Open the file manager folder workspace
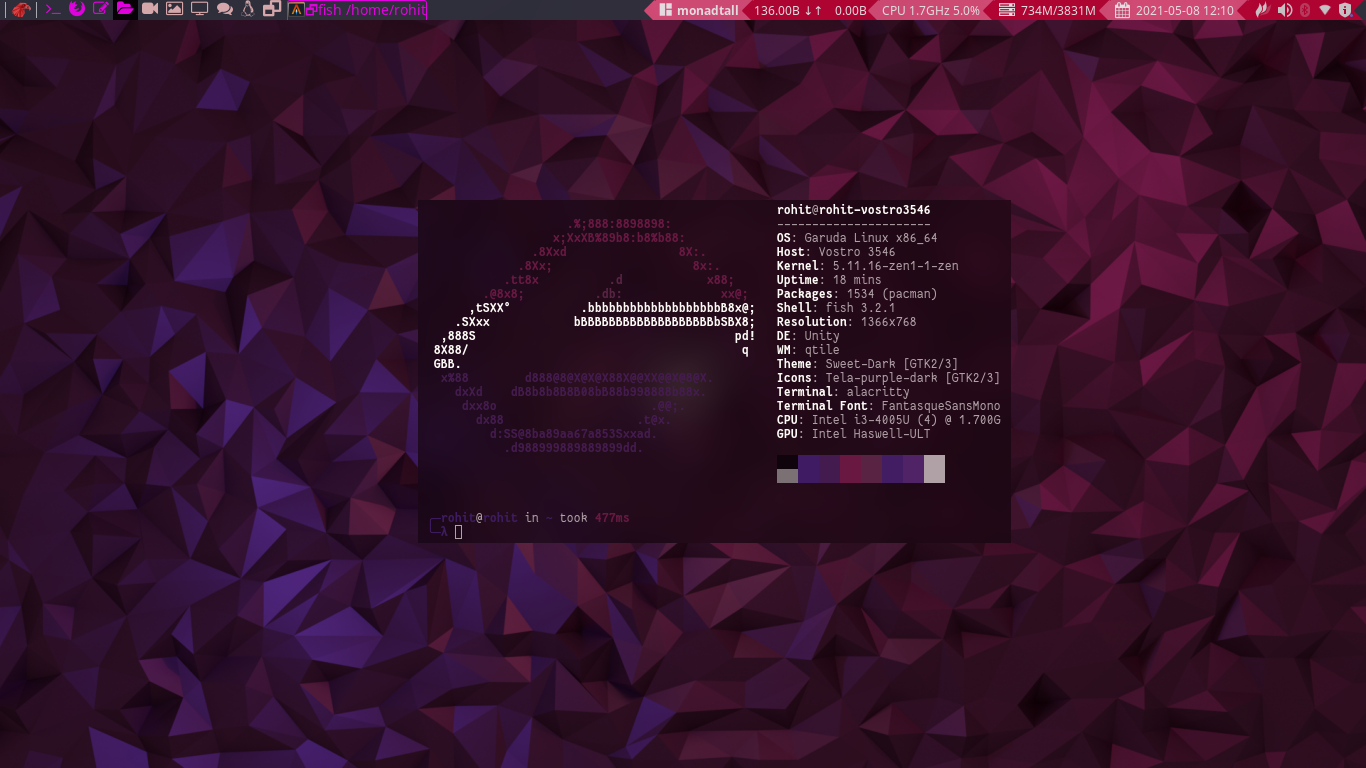 click(x=125, y=10)
